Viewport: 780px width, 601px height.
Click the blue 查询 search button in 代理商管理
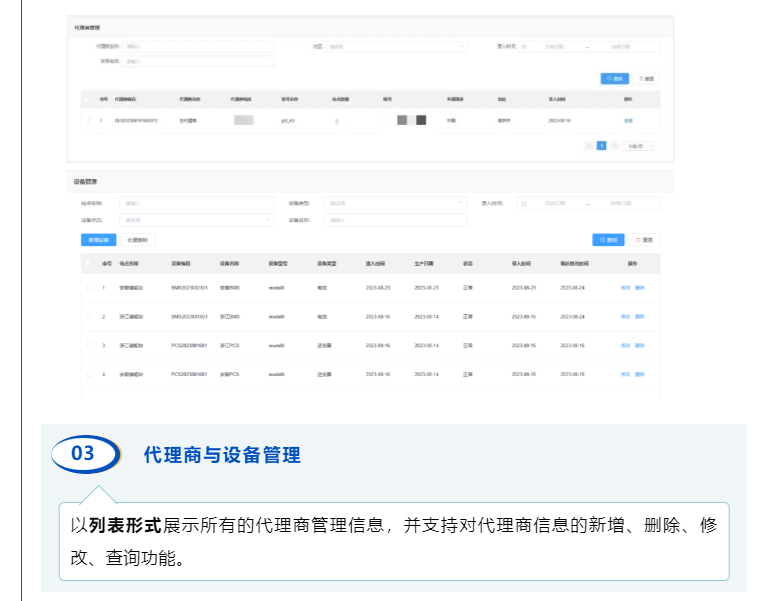[614, 78]
